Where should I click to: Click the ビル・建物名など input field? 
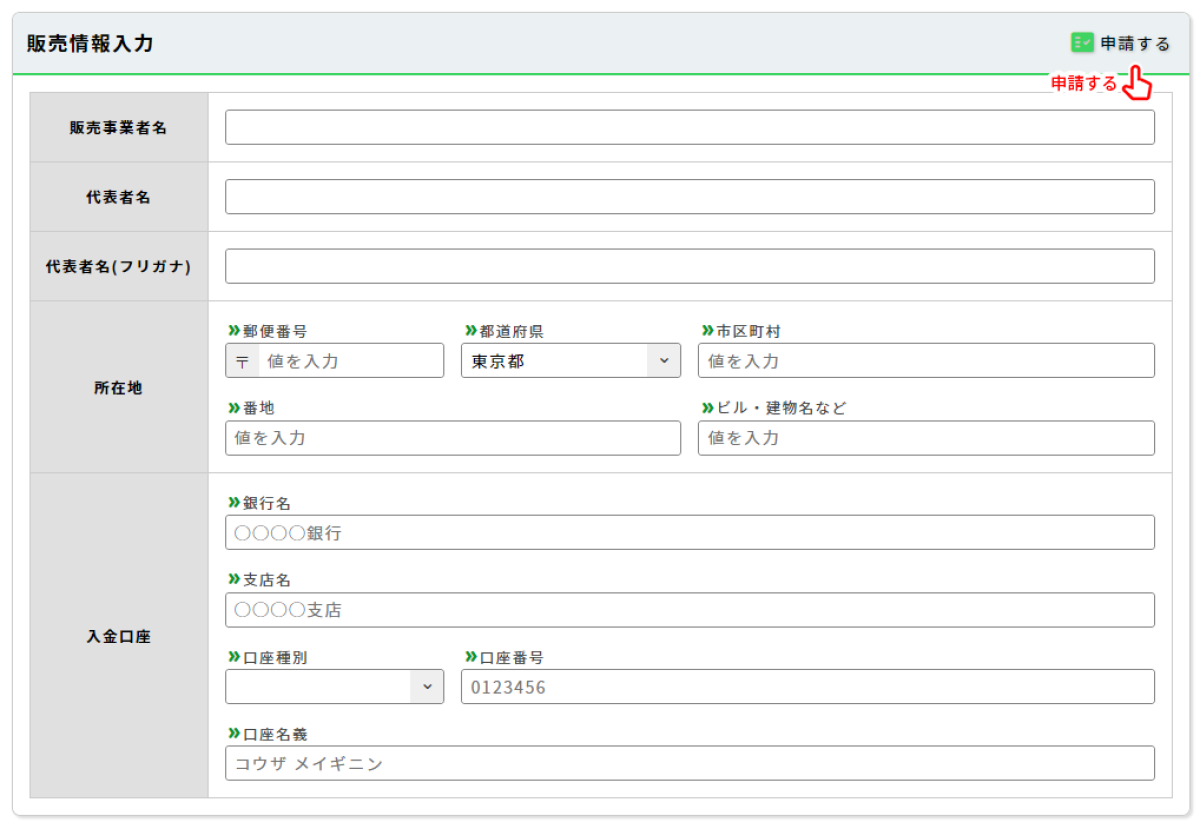click(x=925, y=438)
